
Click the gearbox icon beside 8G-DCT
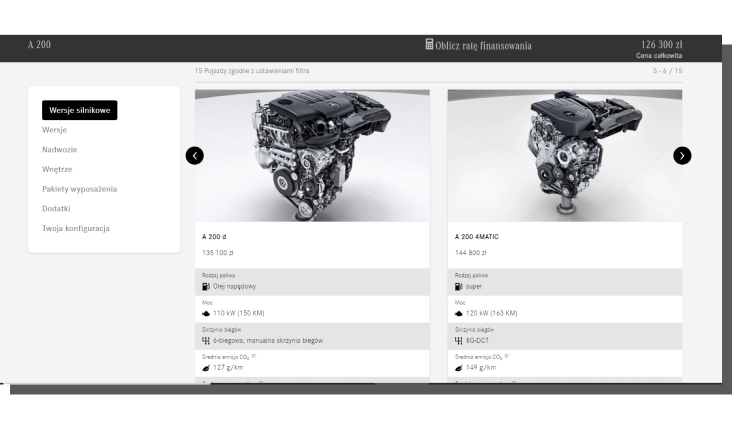coord(458,341)
